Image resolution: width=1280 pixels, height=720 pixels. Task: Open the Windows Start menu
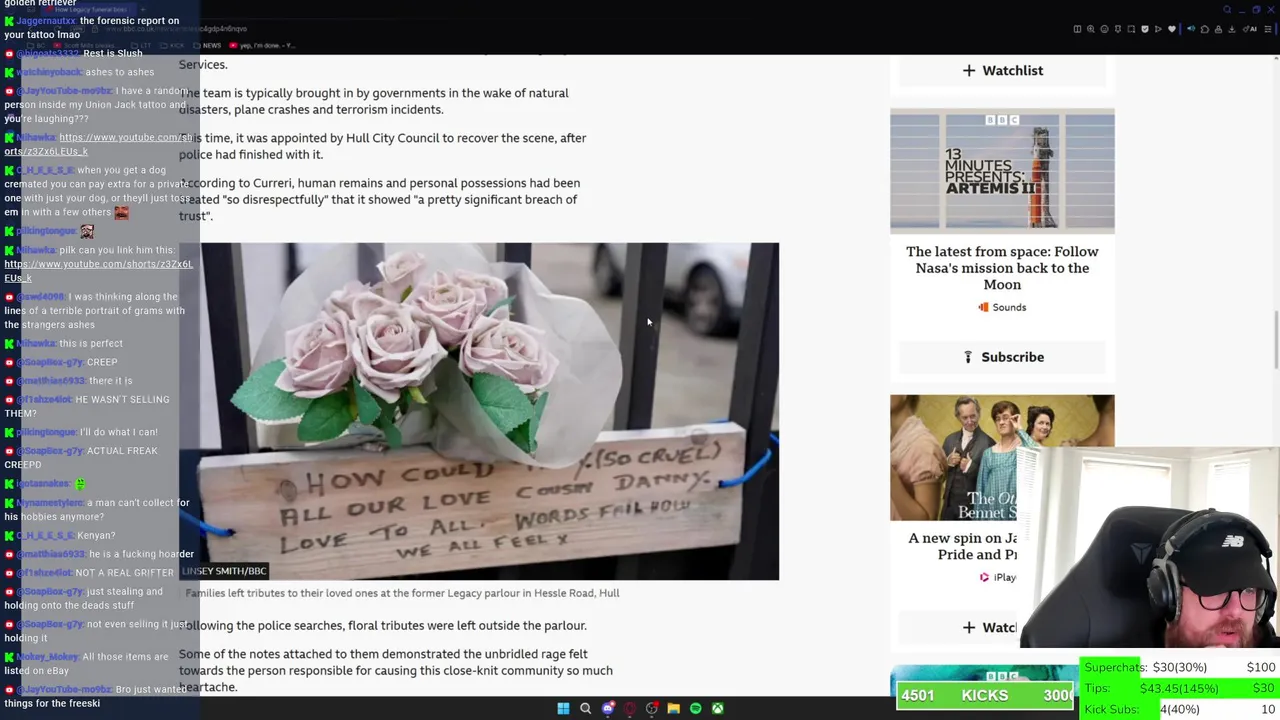click(563, 708)
